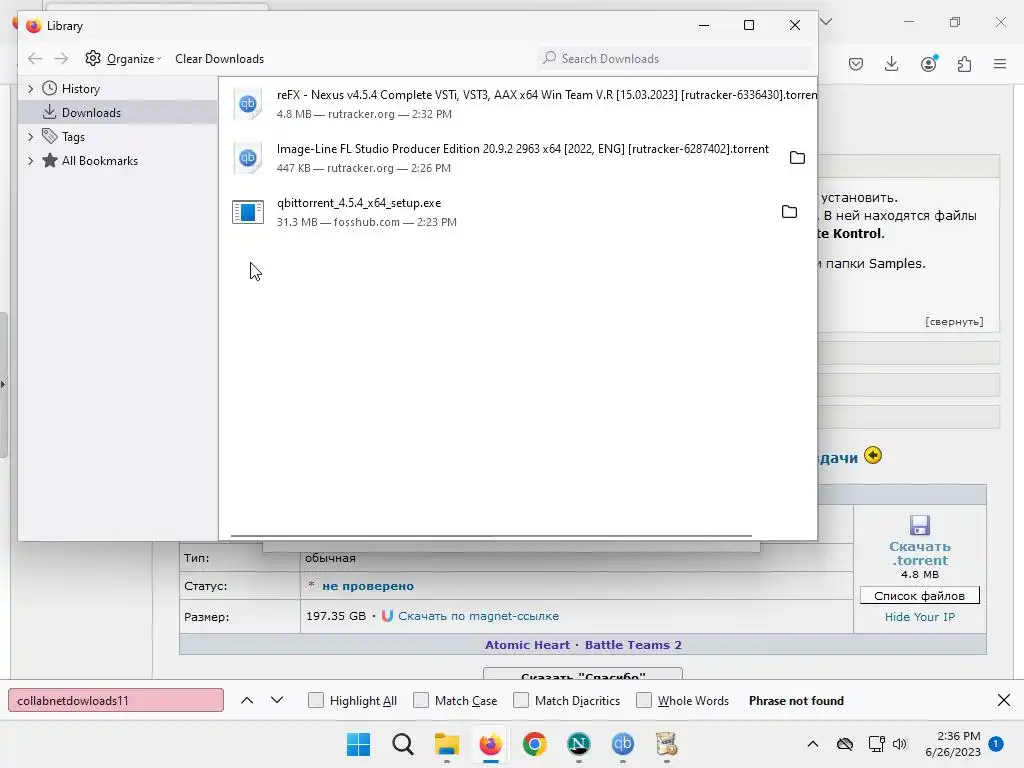The image size is (1024, 768).
Task: Click the reFX Nexus torrent file icon
Action: (x=248, y=104)
